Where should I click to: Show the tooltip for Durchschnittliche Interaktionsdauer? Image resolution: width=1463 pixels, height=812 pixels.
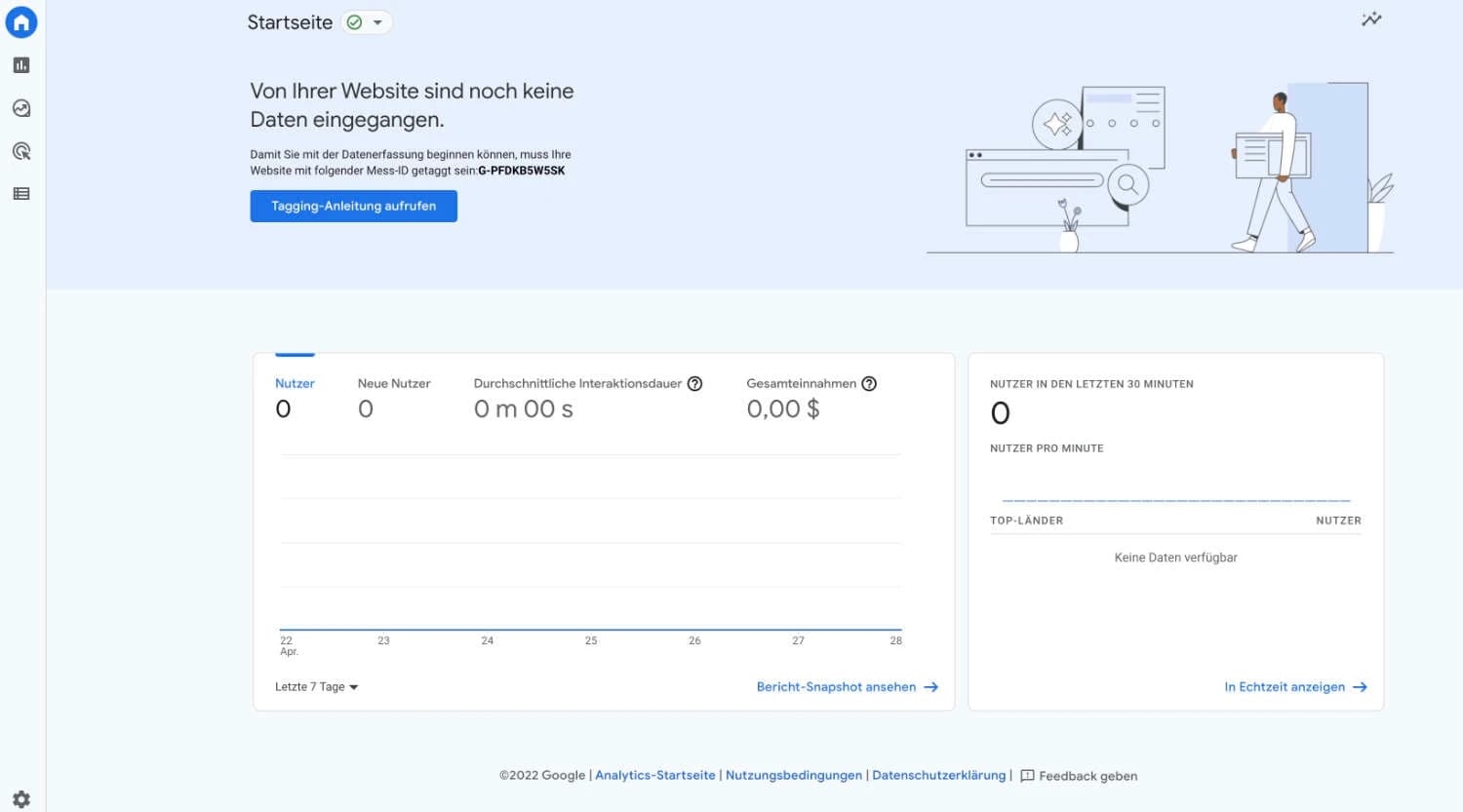694,383
